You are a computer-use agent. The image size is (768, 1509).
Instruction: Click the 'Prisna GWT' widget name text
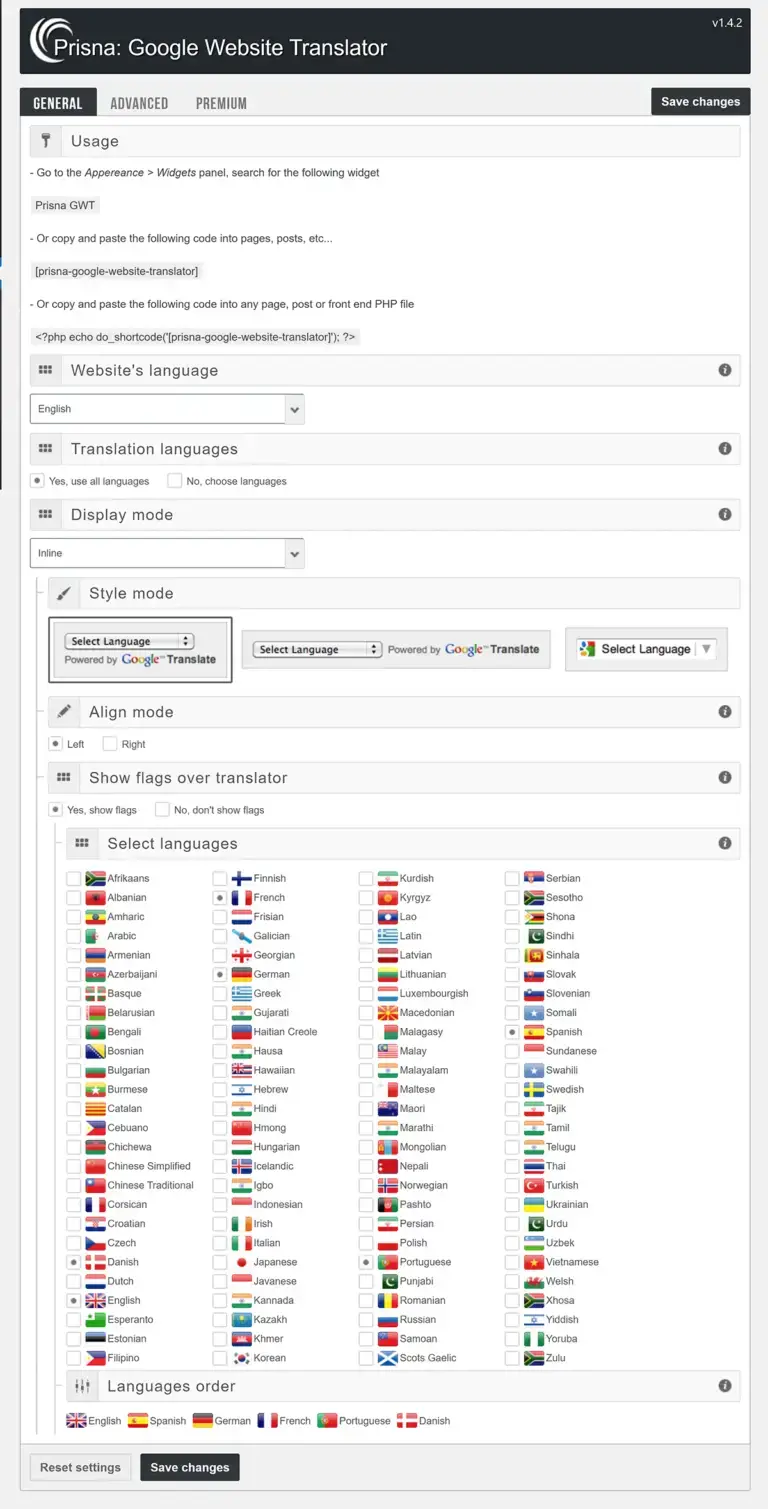pos(65,205)
